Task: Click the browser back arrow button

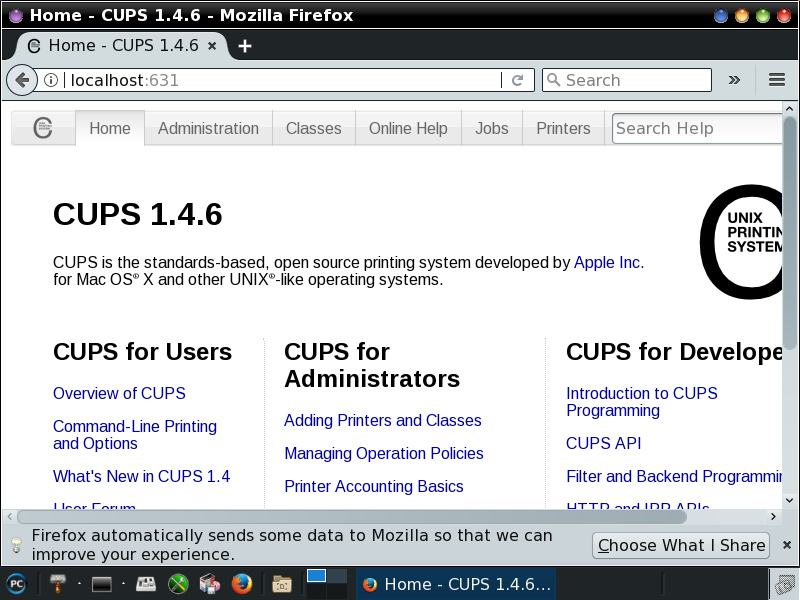Action: pyautogui.click(x=21, y=80)
